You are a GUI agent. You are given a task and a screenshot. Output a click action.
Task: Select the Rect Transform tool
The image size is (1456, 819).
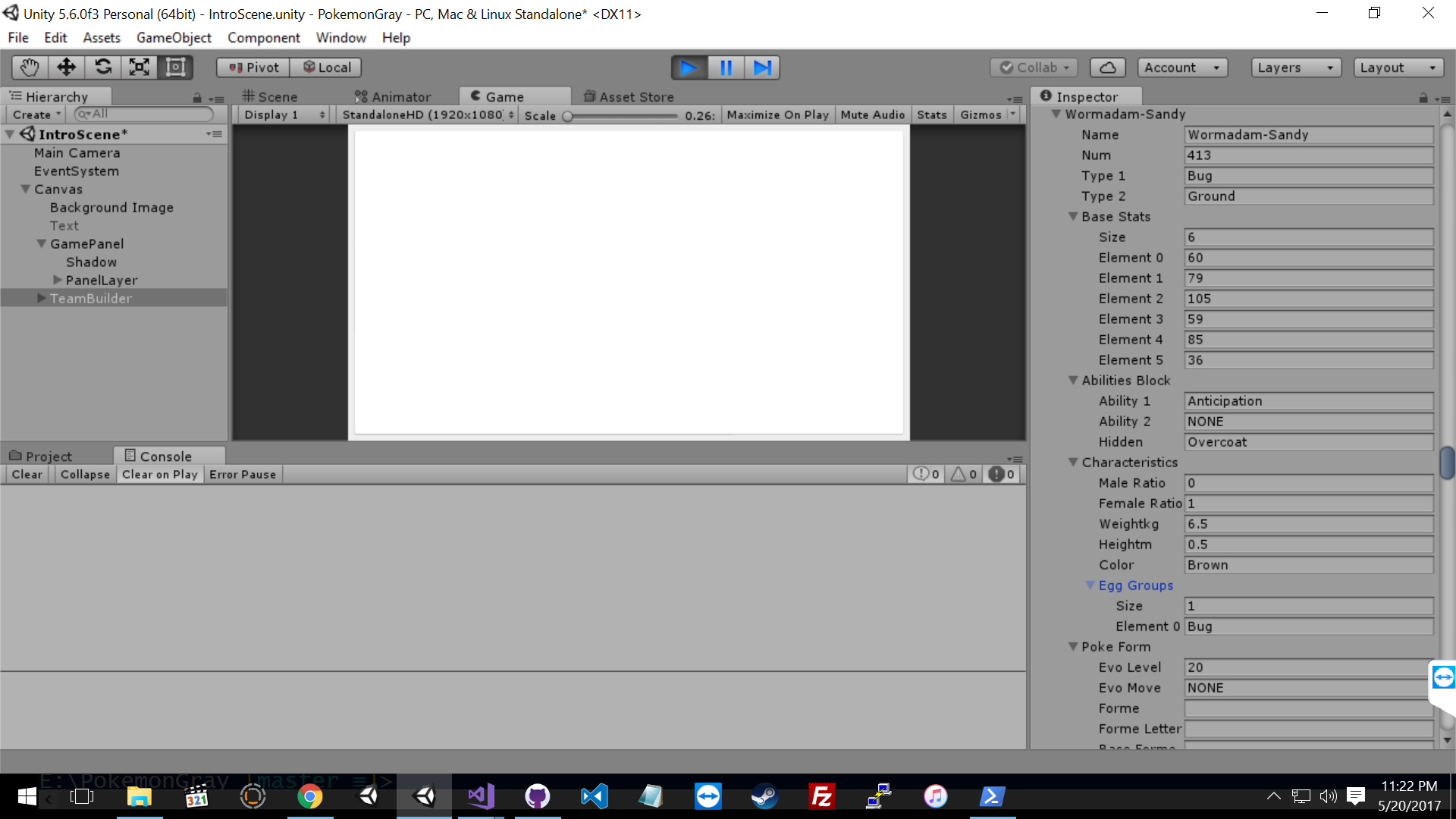coord(175,67)
